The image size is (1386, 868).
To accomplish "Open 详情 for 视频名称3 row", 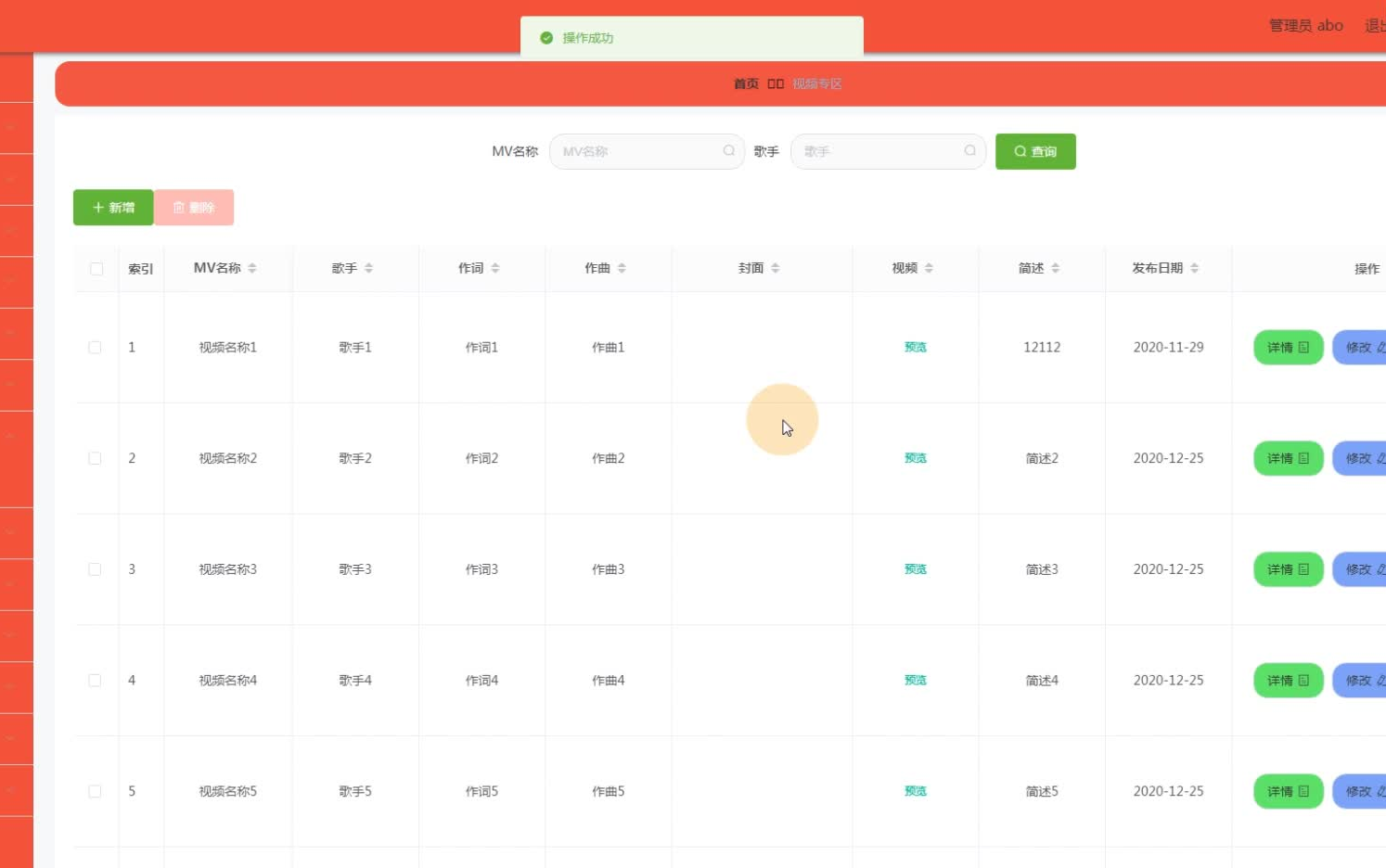I will click(x=1289, y=569).
